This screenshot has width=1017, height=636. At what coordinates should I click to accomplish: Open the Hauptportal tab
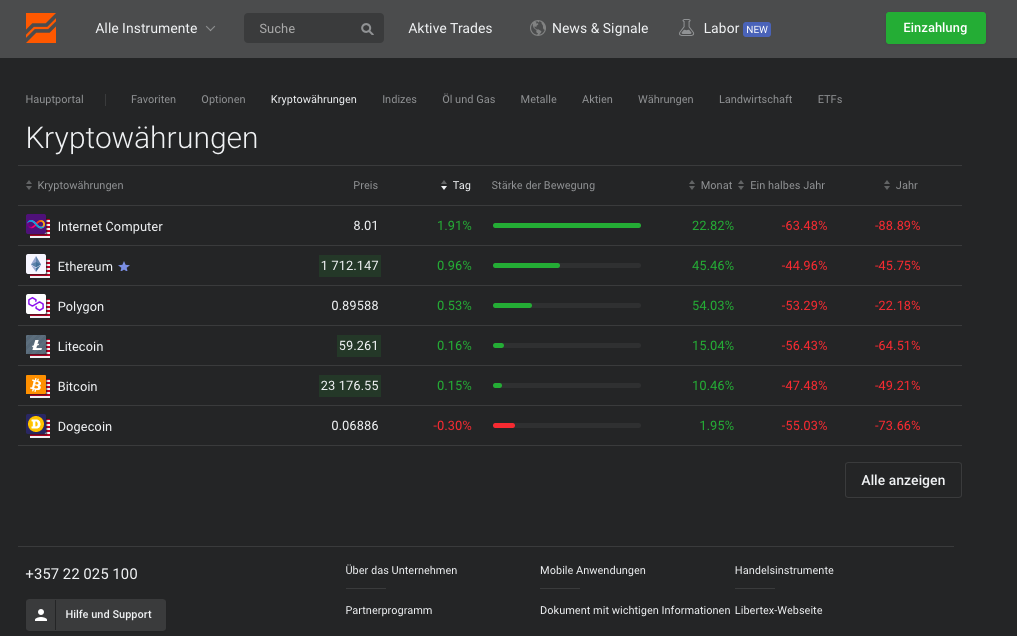coord(54,99)
